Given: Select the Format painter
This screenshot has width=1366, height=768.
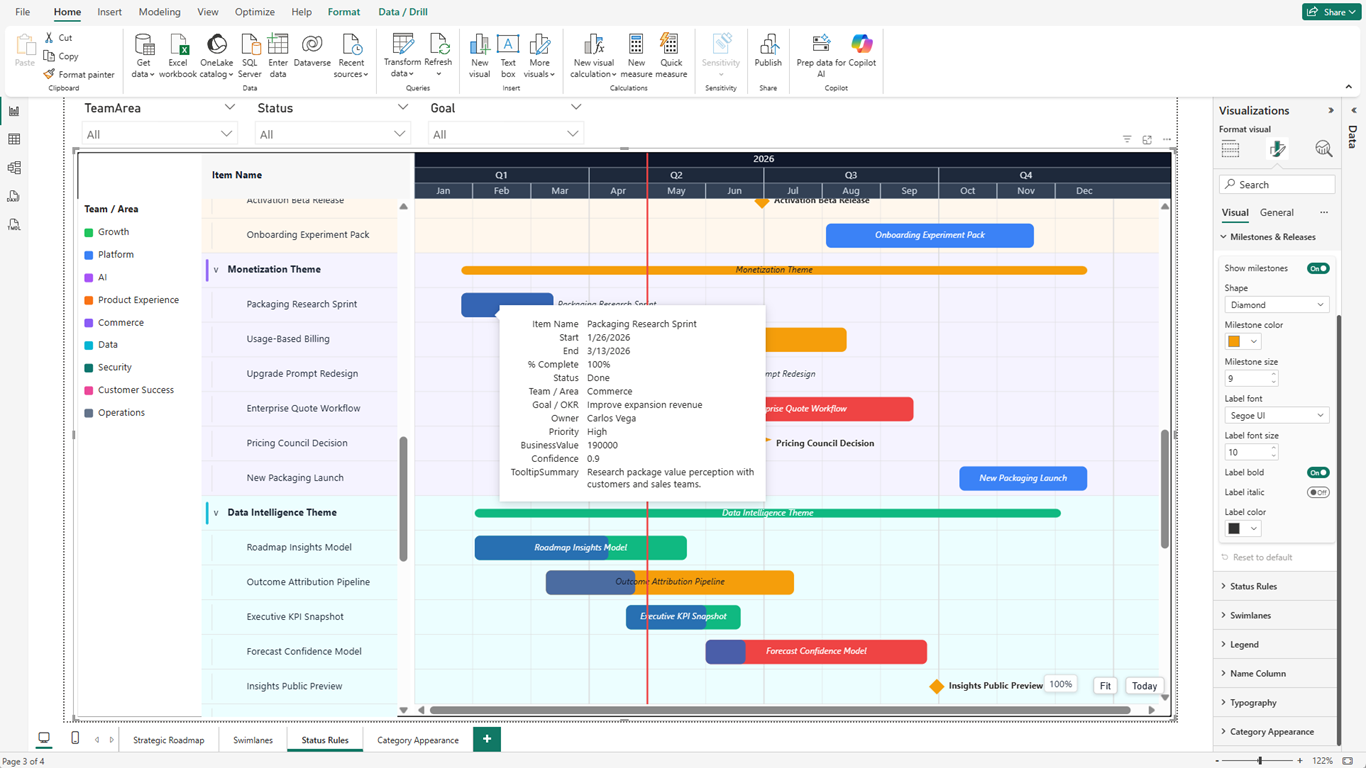Looking at the screenshot, I should click(78, 74).
